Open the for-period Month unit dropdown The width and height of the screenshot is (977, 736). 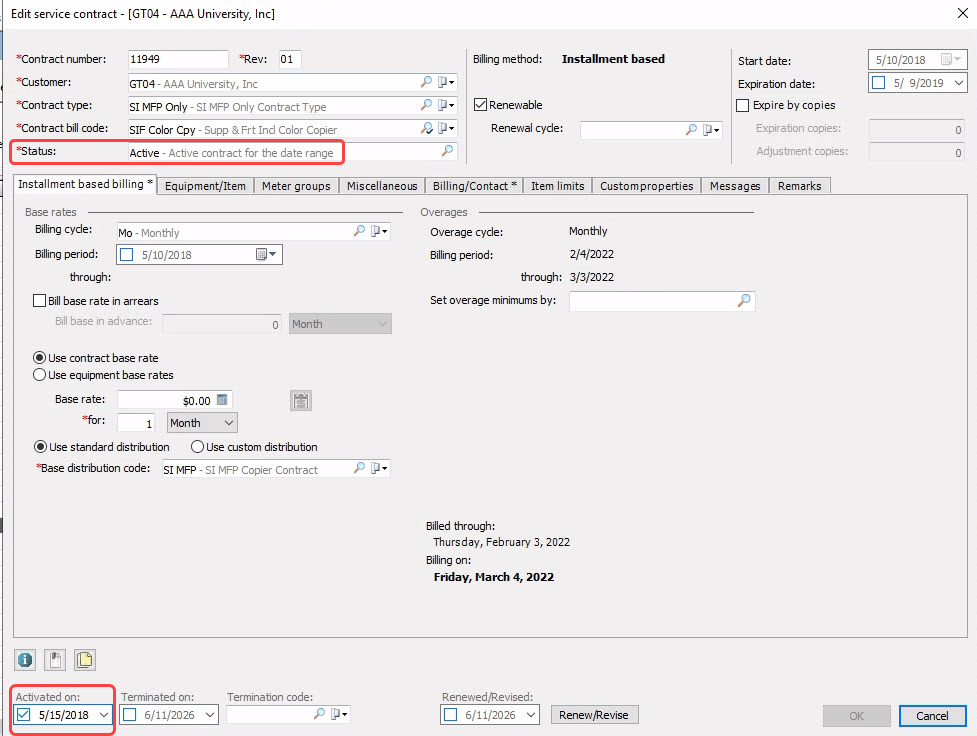[202, 423]
